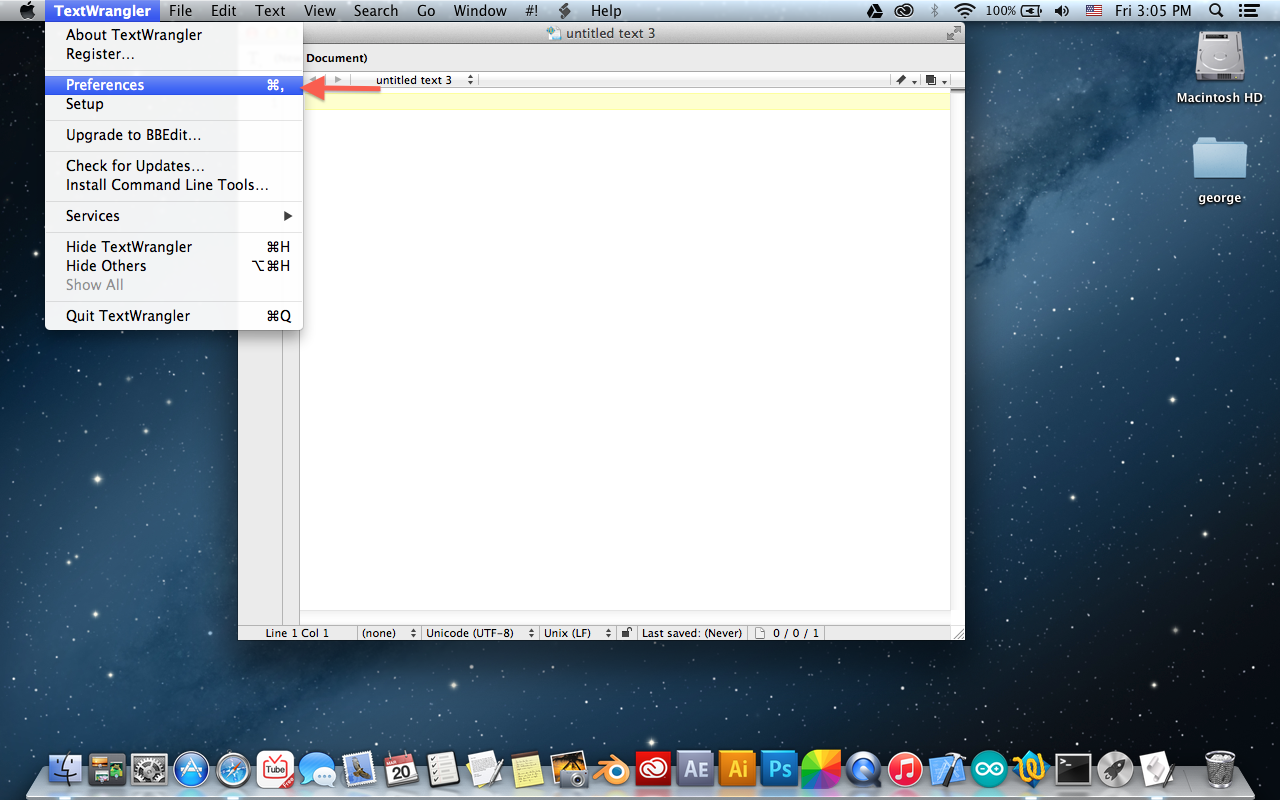
Task: Choose Install Command Line Tools…
Action: pyautogui.click(x=174, y=185)
